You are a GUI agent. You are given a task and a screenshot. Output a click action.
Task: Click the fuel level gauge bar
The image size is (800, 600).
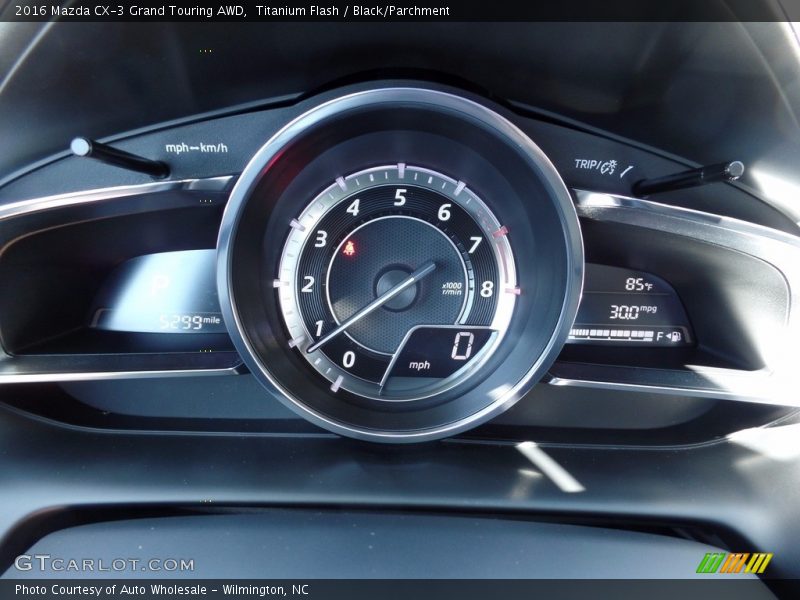[610, 335]
